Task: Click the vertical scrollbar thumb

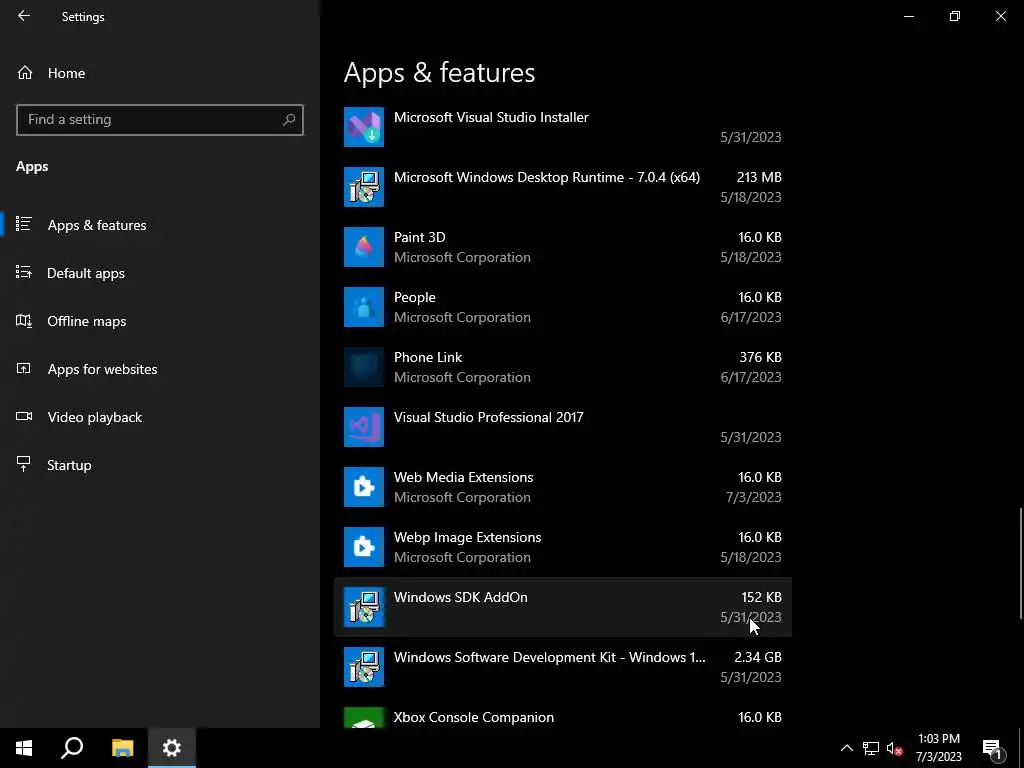Action: 1021,564
